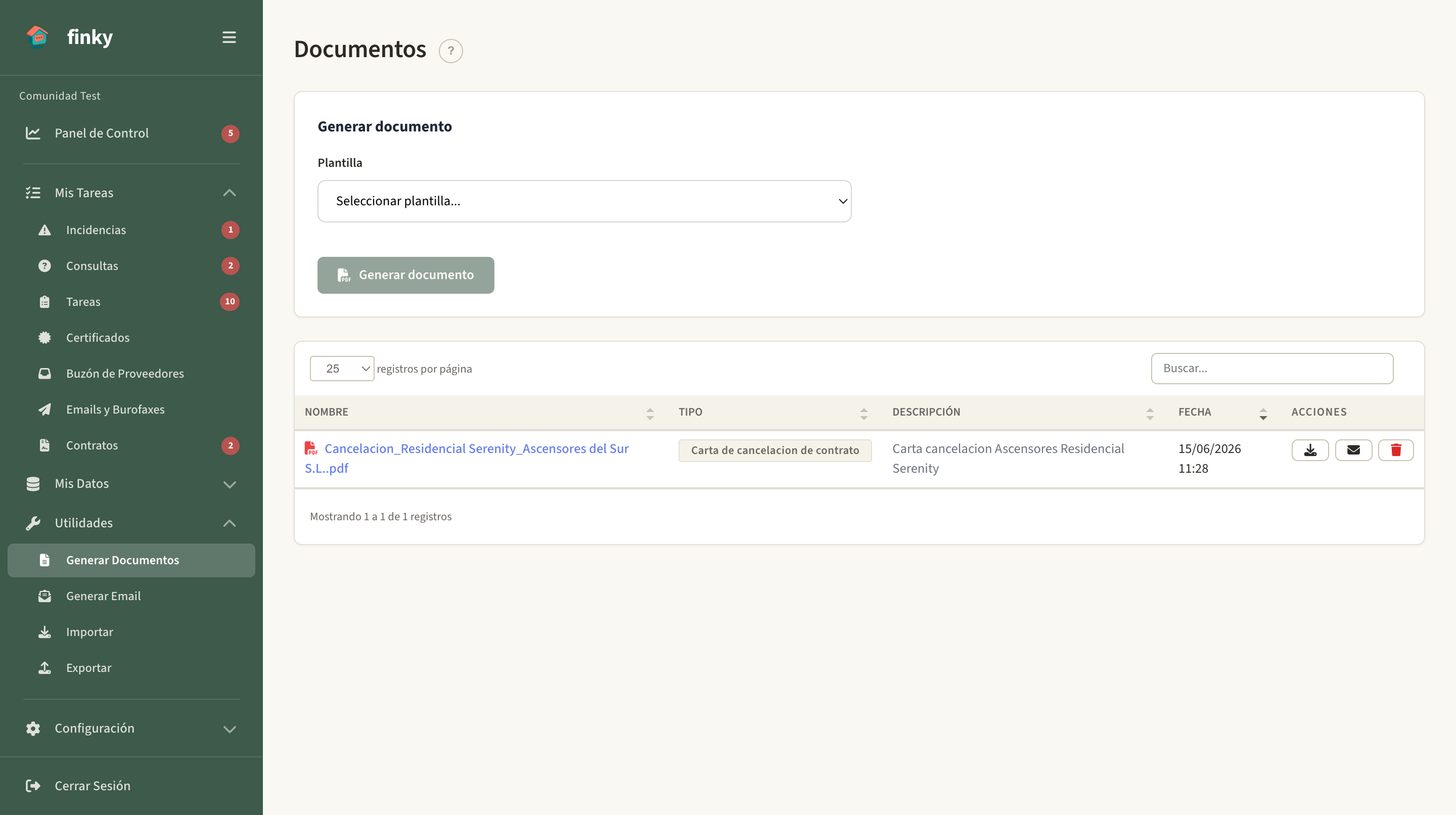
Task: Open the 25 registros por página selector
Action: pyautogui.click(x=342, y=369)
